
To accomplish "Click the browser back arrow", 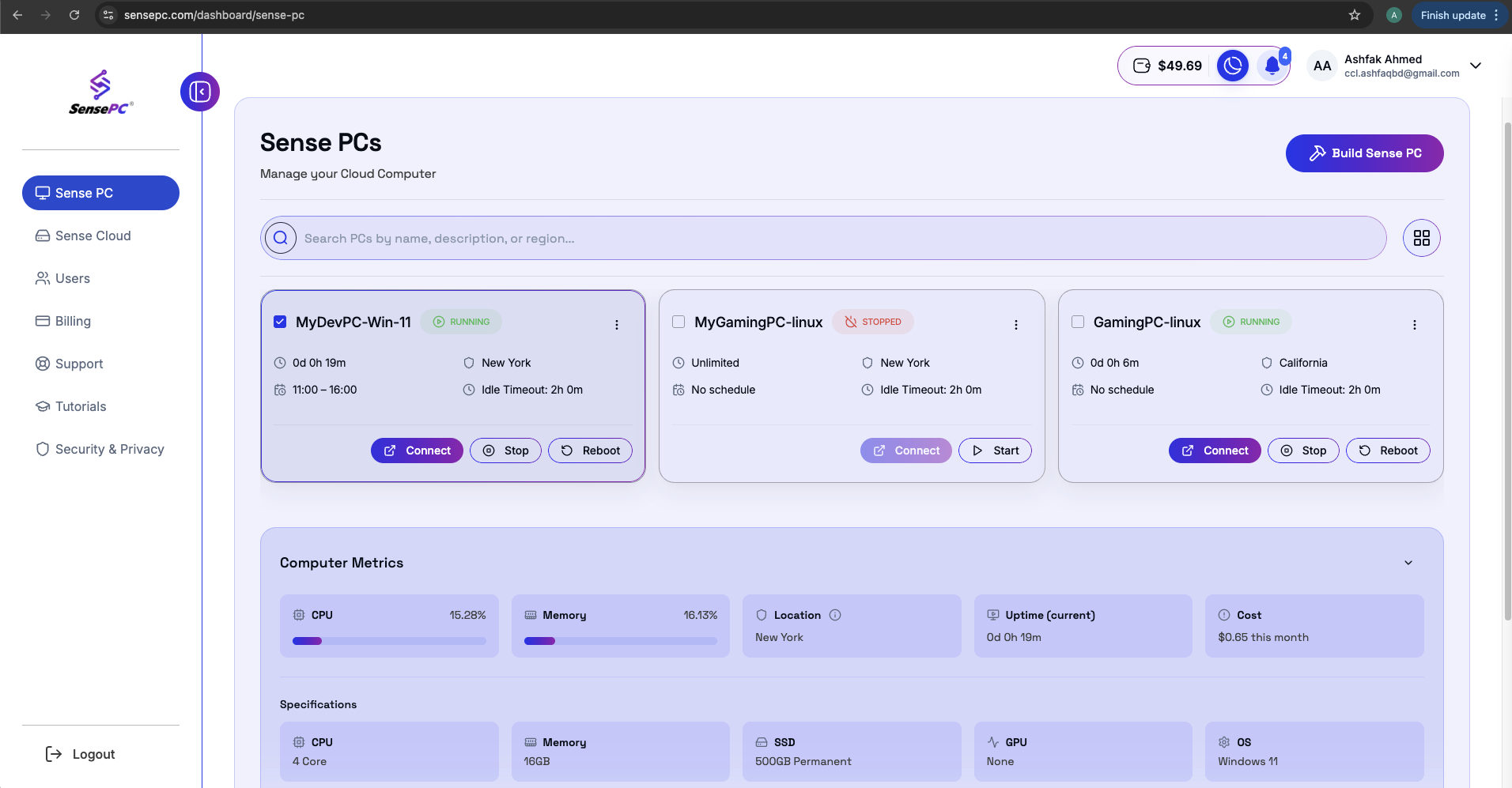I will pos(17,15).
